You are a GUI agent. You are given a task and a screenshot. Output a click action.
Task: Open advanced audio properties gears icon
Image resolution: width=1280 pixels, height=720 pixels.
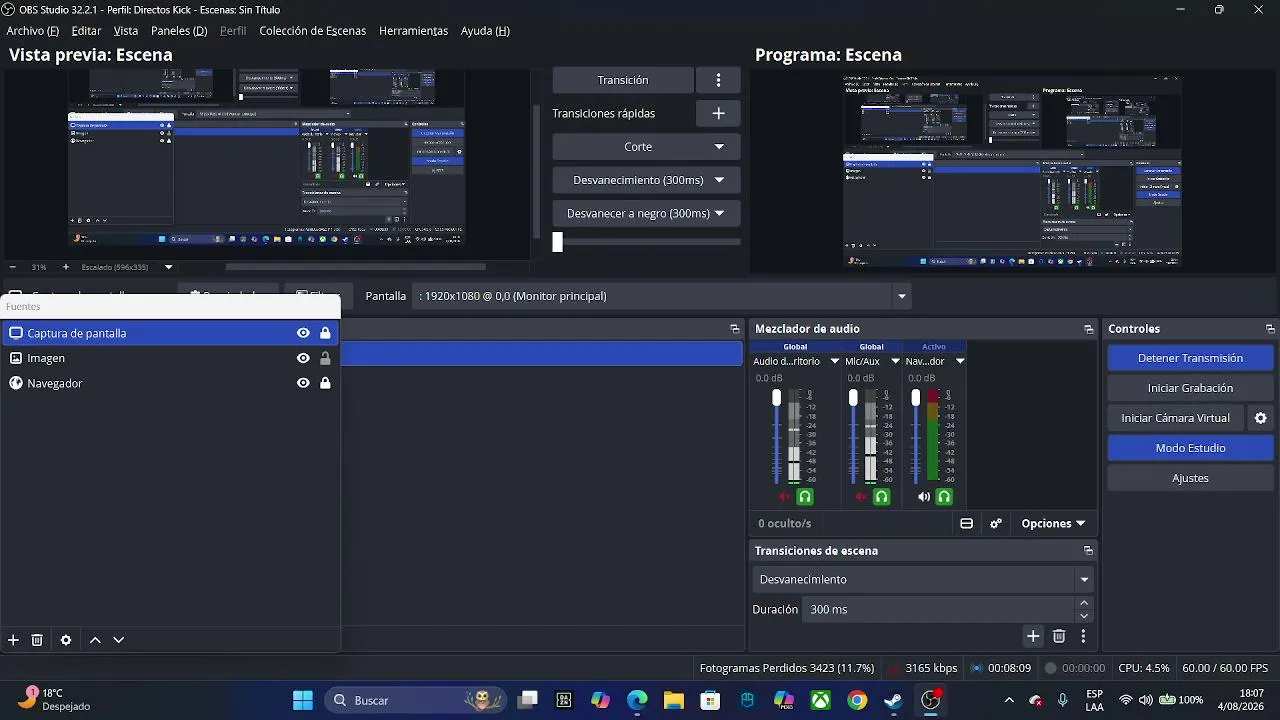click(996, 524)
